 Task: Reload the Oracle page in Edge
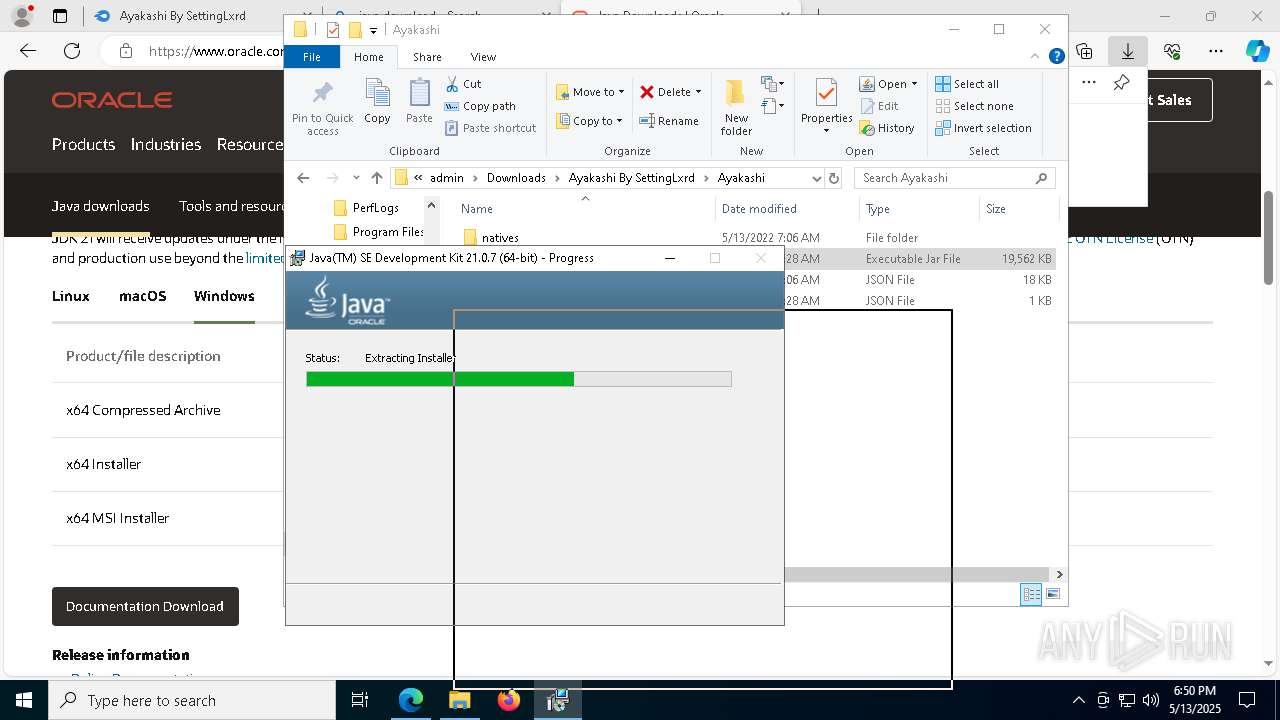(x=72, y=51)
